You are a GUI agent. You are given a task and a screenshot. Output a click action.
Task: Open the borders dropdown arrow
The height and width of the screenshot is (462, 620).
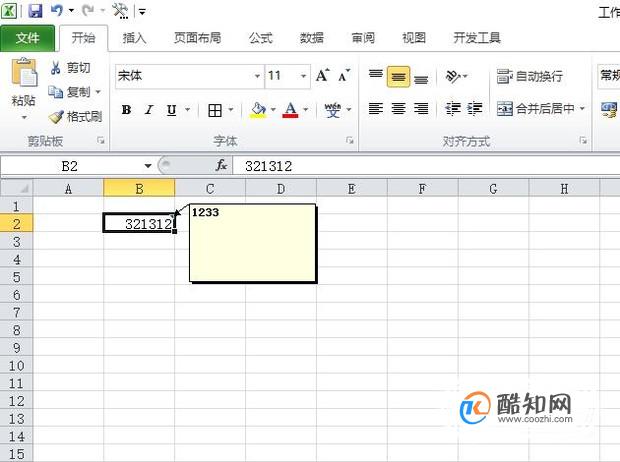pos(231,110)
